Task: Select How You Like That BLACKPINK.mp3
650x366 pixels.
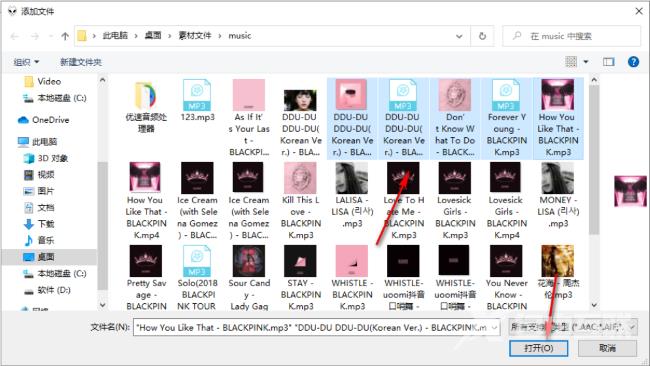Action: coord(558,118)
